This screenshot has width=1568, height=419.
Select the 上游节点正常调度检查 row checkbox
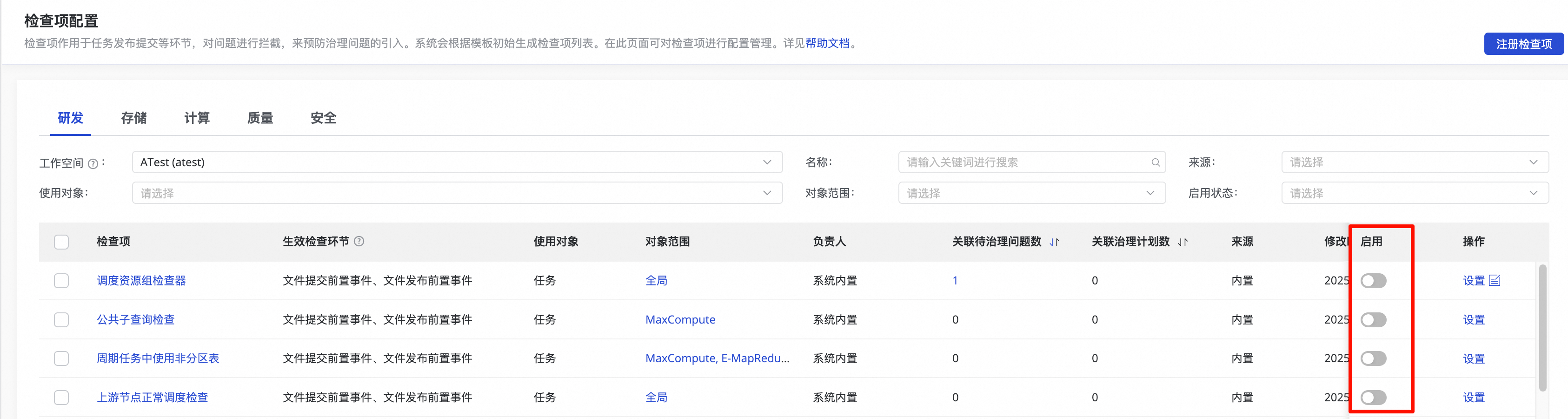click(x=61, y=398)
